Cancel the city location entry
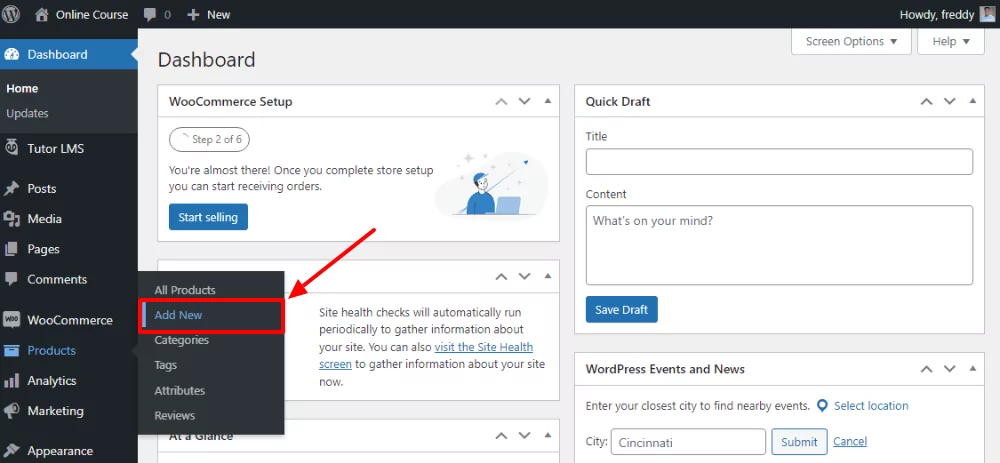 coord(849,441)
